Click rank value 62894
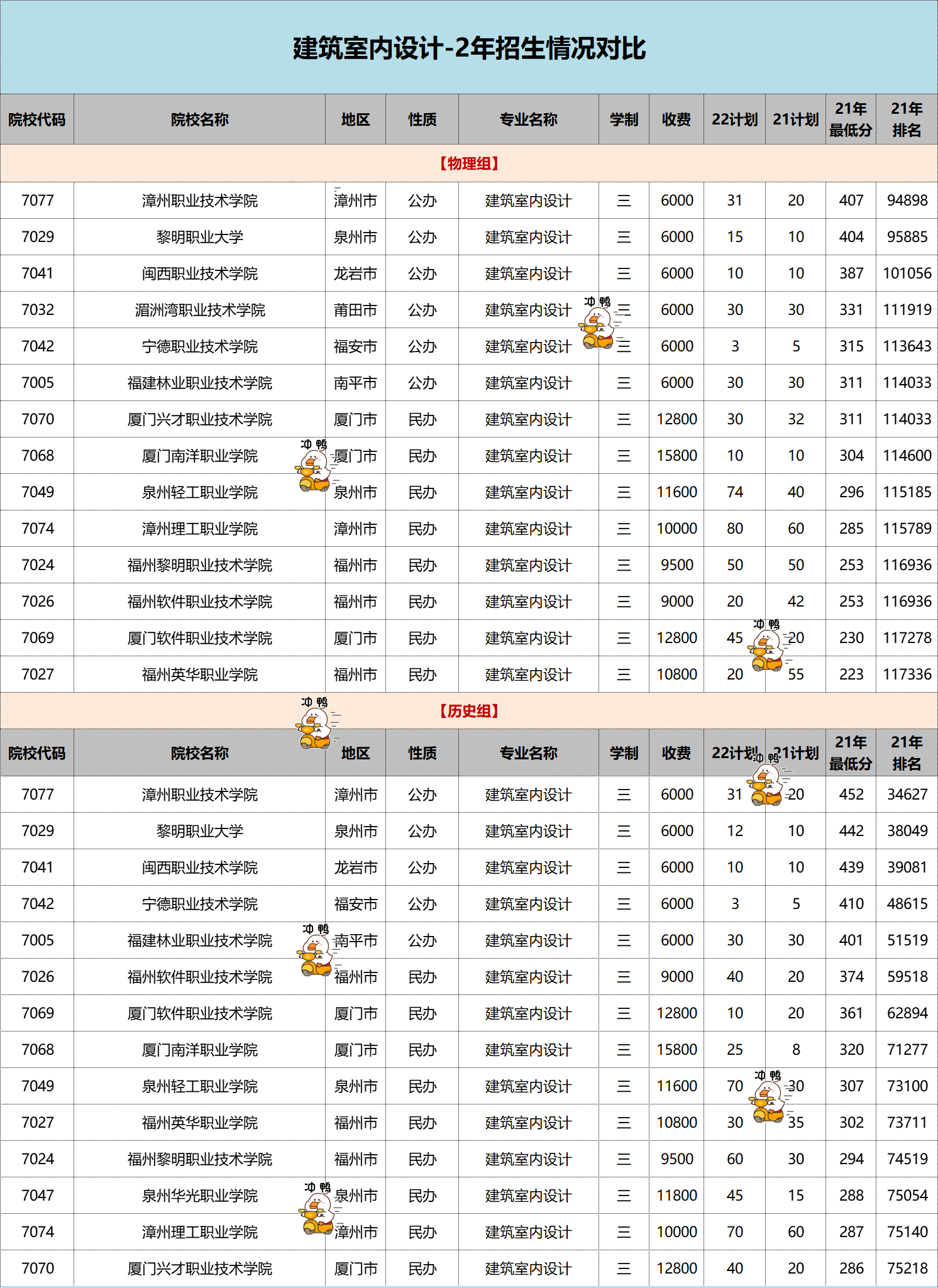Image resolution: width=938 pixels, height=1288 pixels. click(x=907, y=1013)
